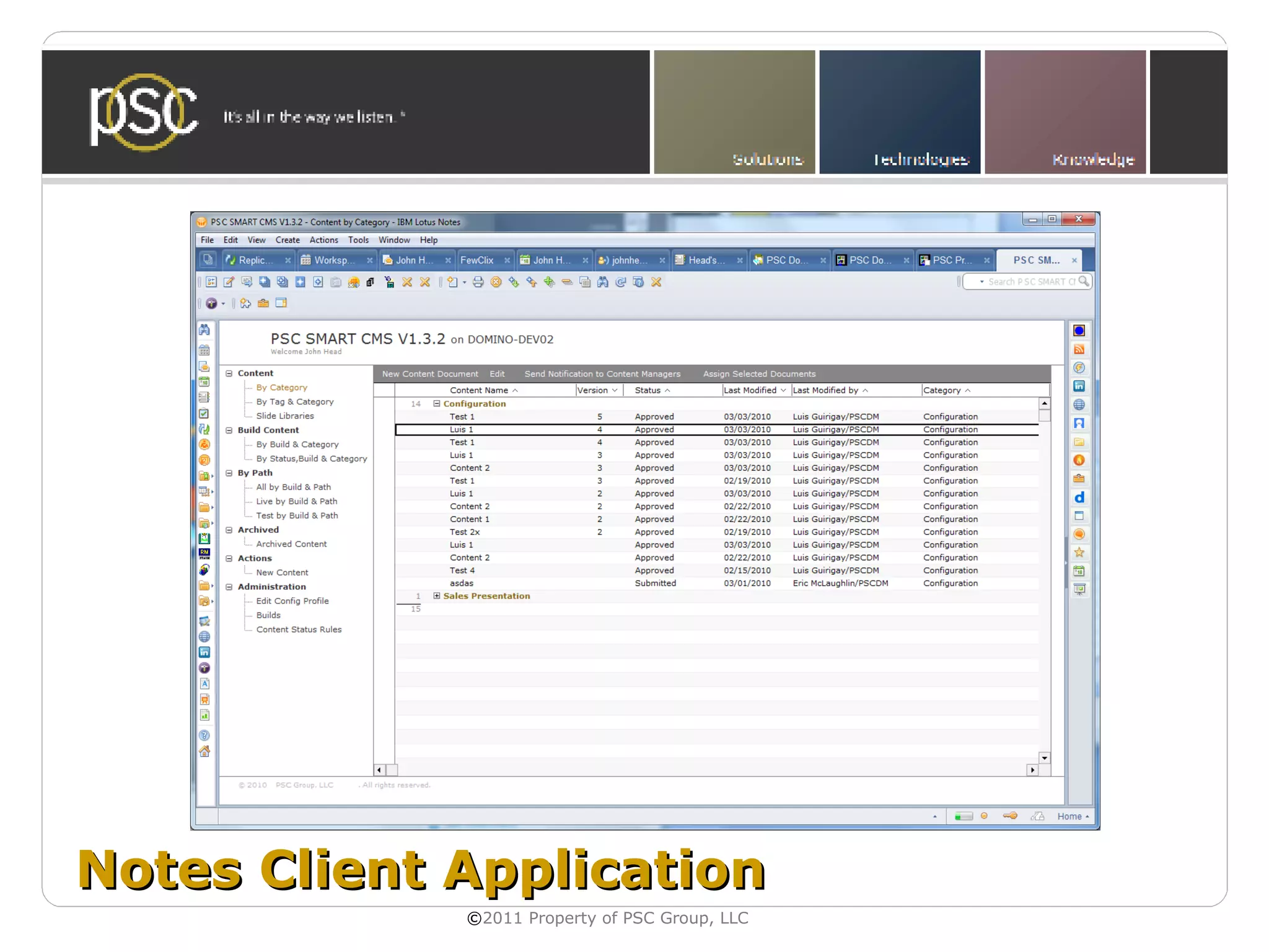The width and height of the screenshot is (1269, 952).
Task: Close the Replic... tab
Action: click(x=288, y=261)
